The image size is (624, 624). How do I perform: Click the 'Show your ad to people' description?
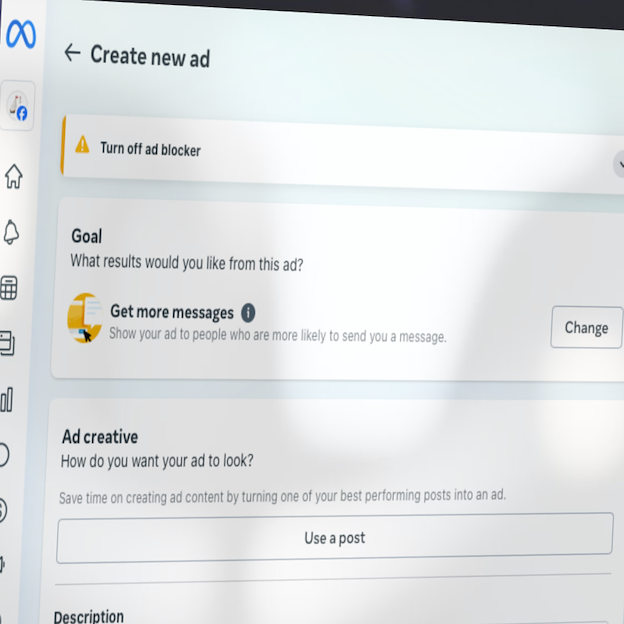coord(278,335)
